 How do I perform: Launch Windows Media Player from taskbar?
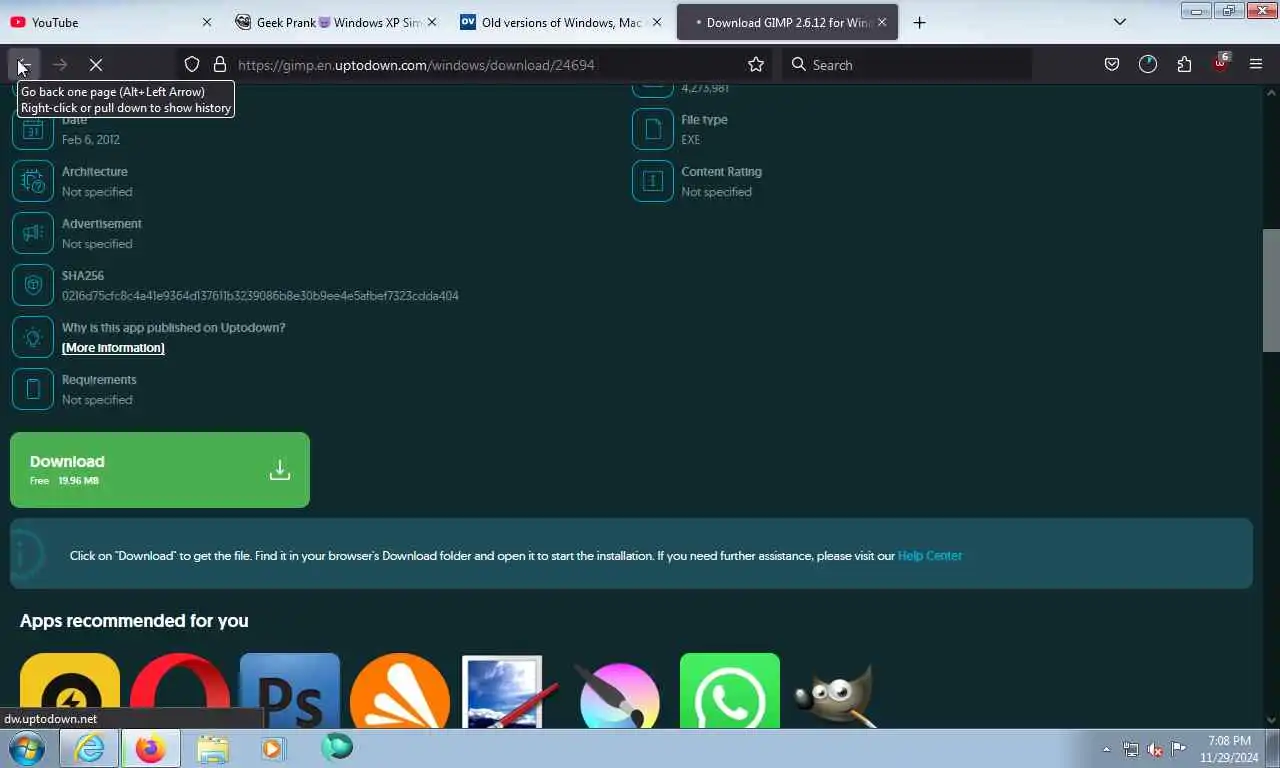click(273, 748)
